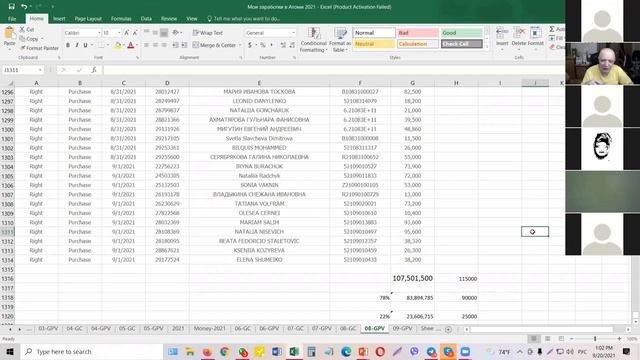The width and height of the screenshot is (640, 360).
Task: Apply the Good cell style
Action: point(462,33)
